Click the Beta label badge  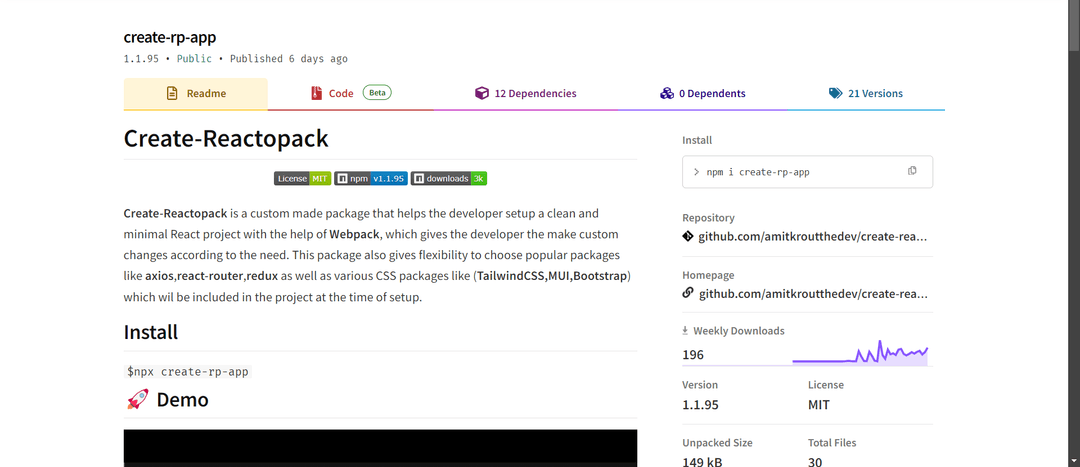point(377,92)
